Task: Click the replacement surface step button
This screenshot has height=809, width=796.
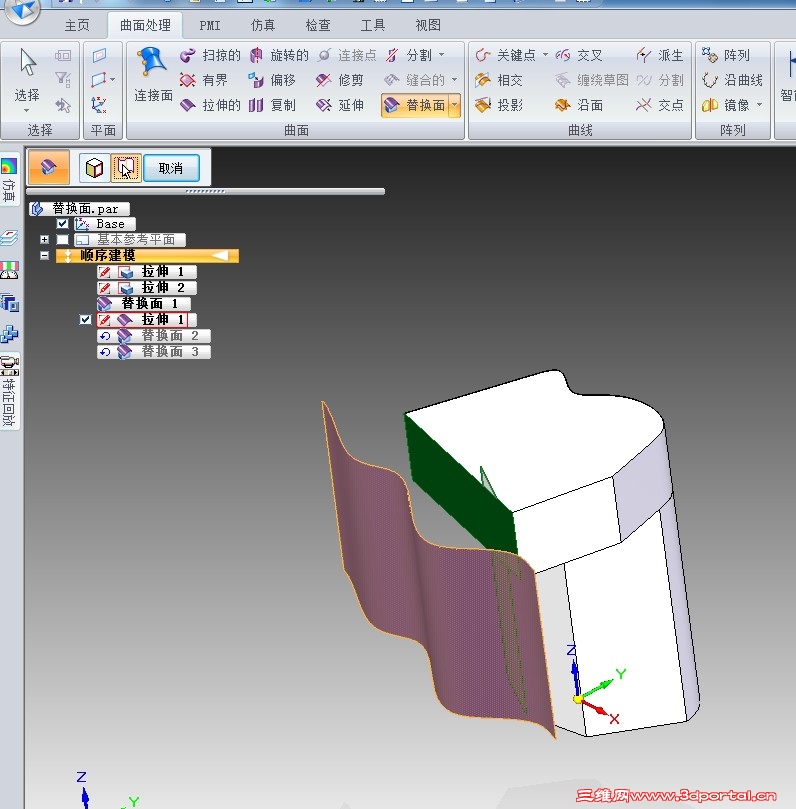Action: [x=126, y=168]
